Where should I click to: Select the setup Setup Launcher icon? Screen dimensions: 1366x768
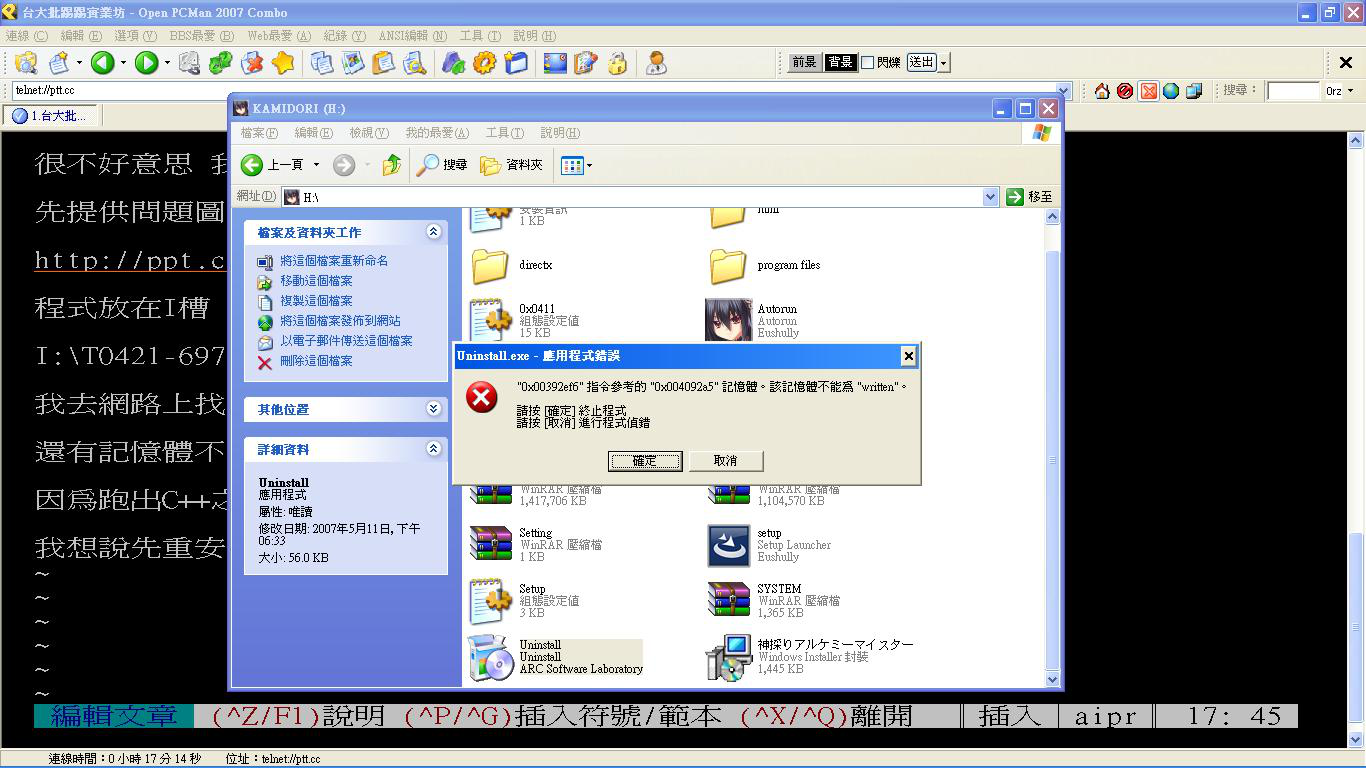tap(728, 545)
